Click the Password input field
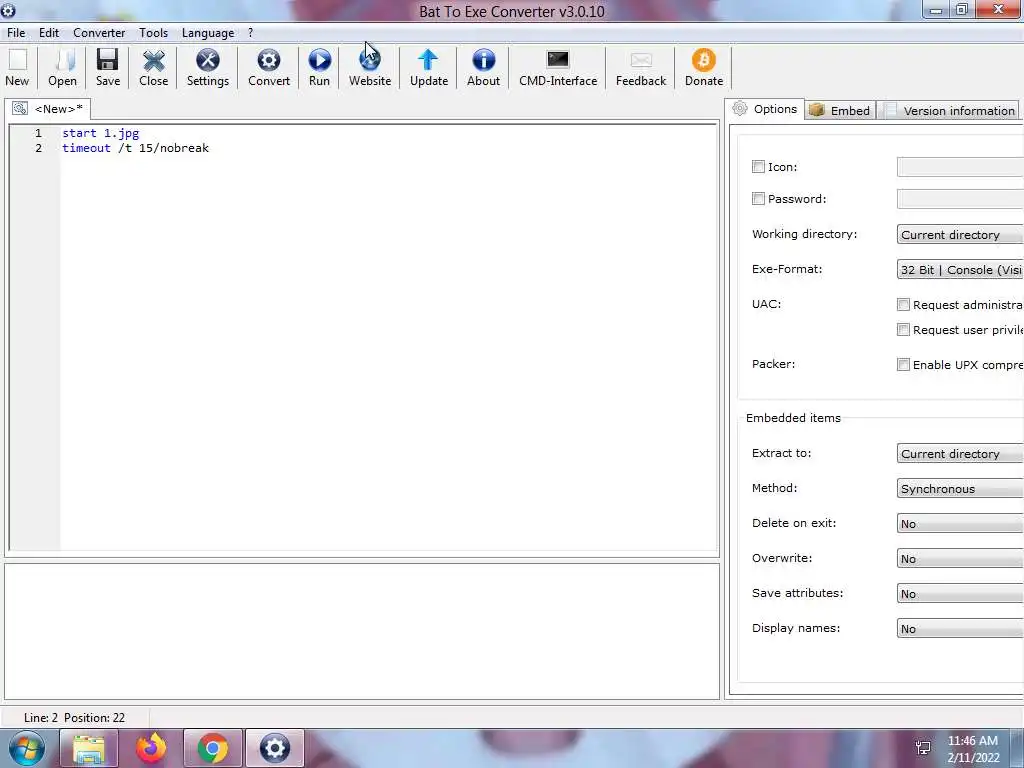 click(960, 199)
